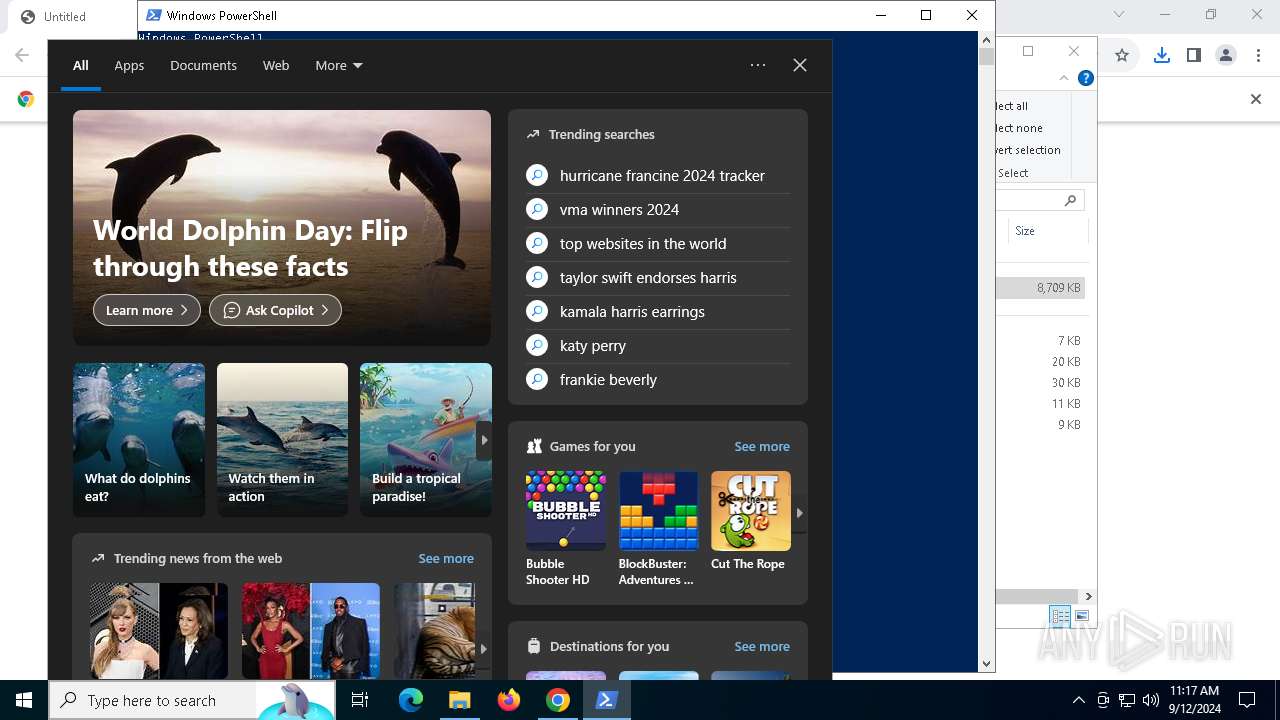The image size is (1280, 720).
Task: Expand the More dropdown in search tabs
Action: click(x=339, y=65)
